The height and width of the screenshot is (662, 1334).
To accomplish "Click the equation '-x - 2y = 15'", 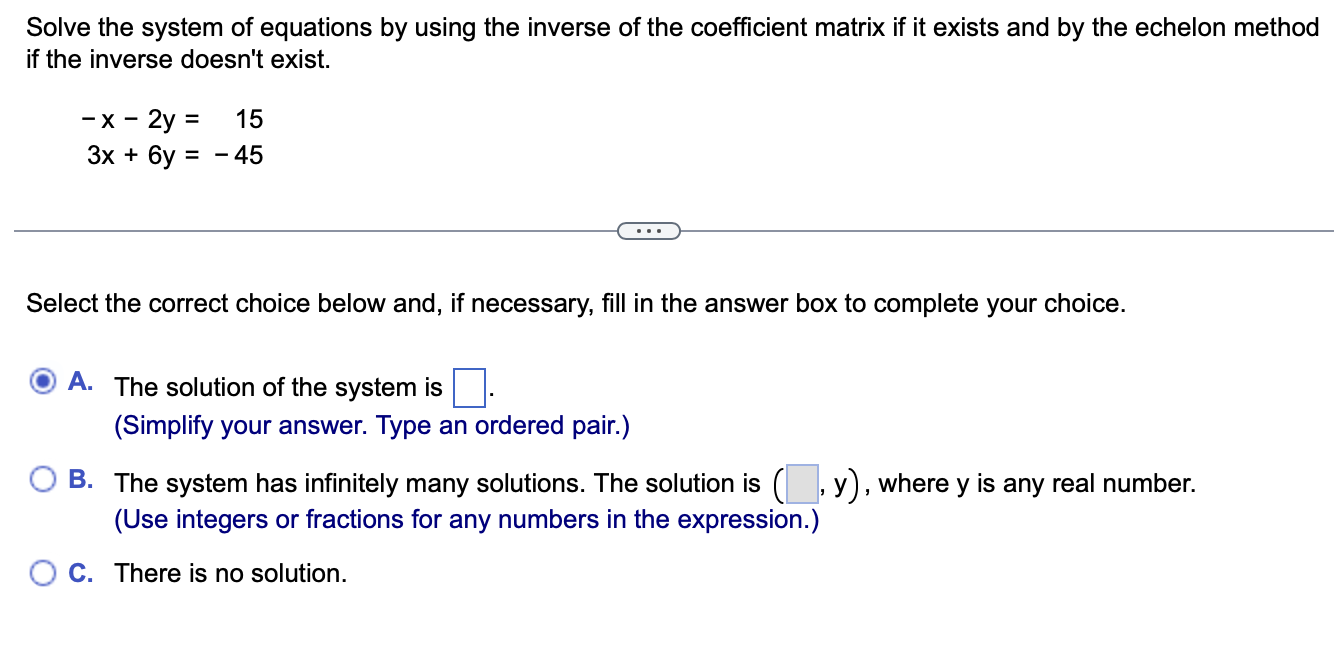I will click(172, 119).
